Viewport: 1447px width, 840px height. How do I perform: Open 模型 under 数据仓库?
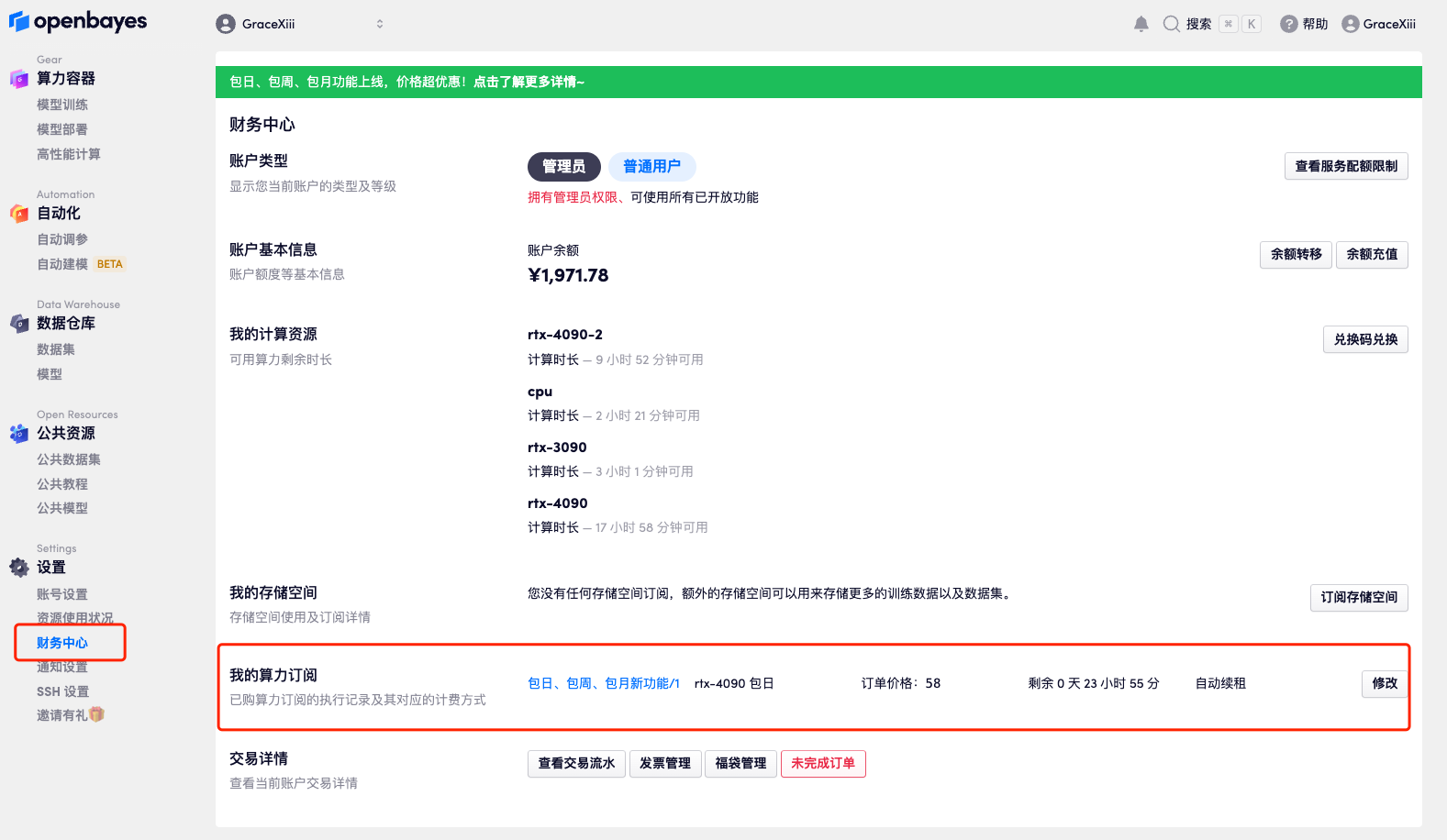pyautogui.click(x=50, y=374)
